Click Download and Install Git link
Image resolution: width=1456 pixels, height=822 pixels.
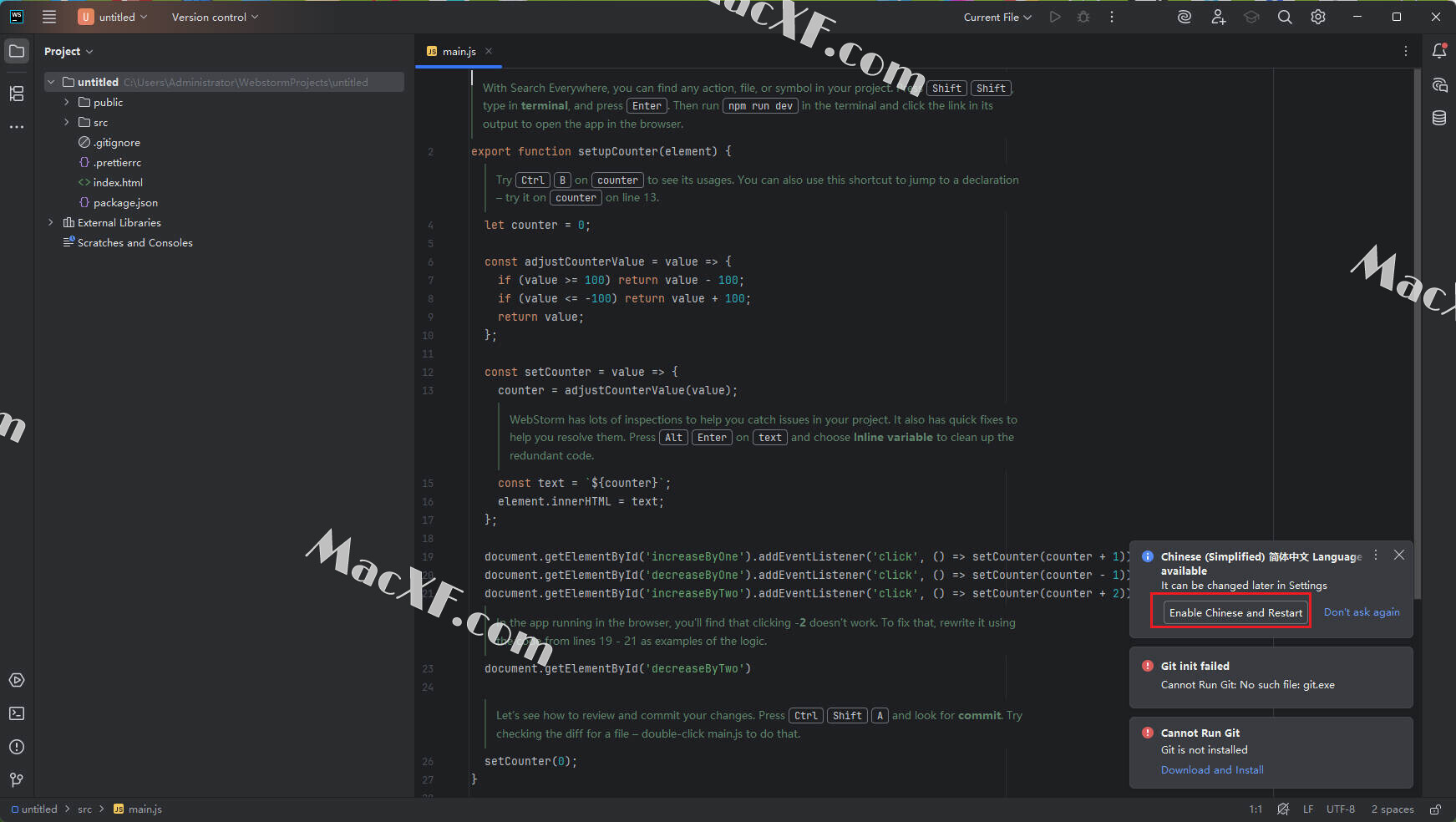[1212, 769]
